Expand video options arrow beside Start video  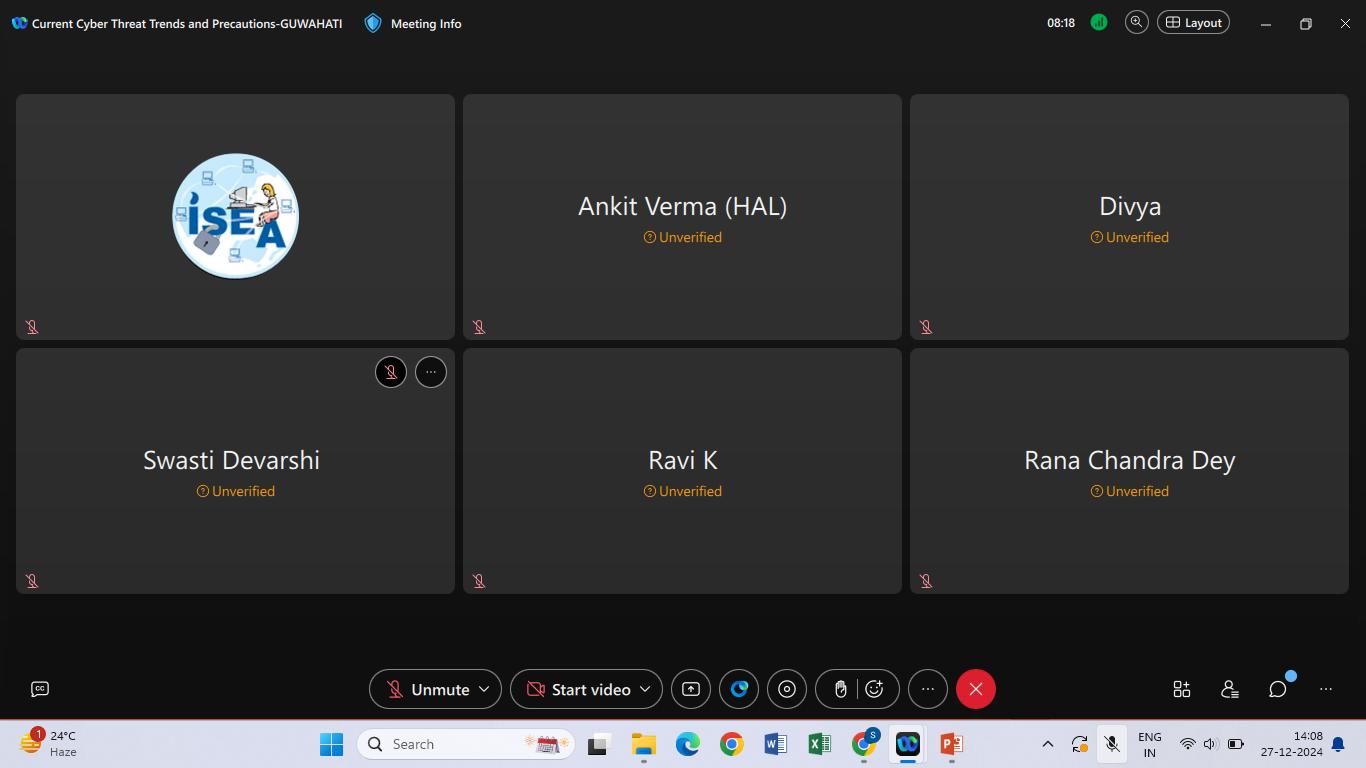click(x=645, y=689)
